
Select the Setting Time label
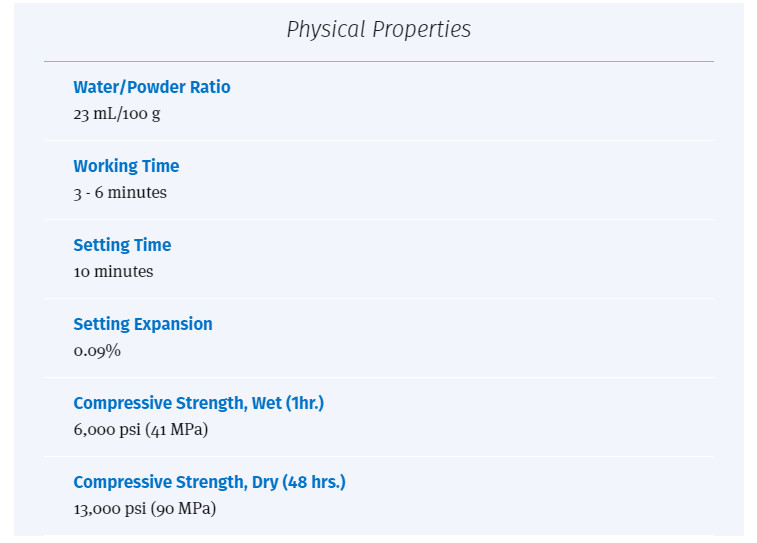122,245
